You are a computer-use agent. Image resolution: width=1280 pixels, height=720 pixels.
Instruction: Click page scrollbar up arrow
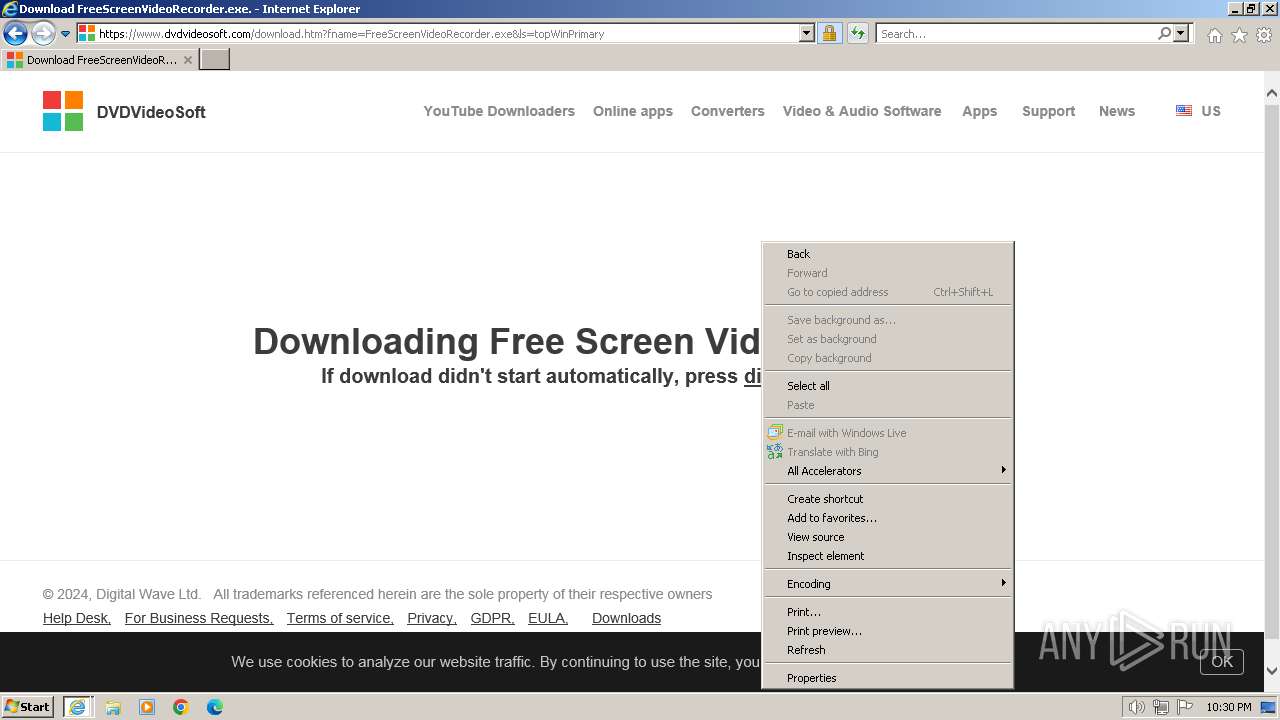pos(1272,94)
